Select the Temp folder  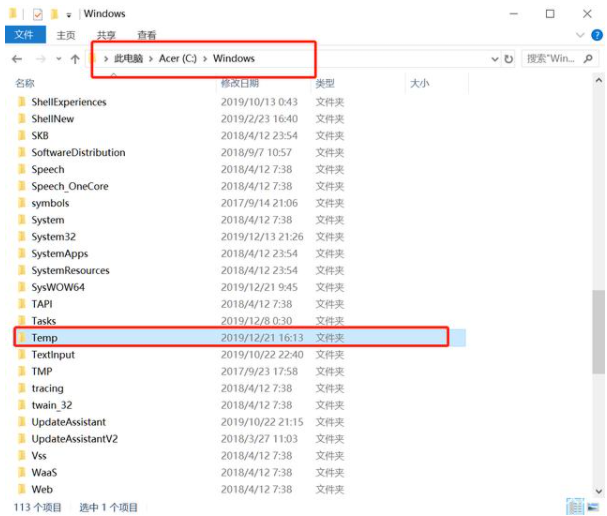tap(45, 338)
